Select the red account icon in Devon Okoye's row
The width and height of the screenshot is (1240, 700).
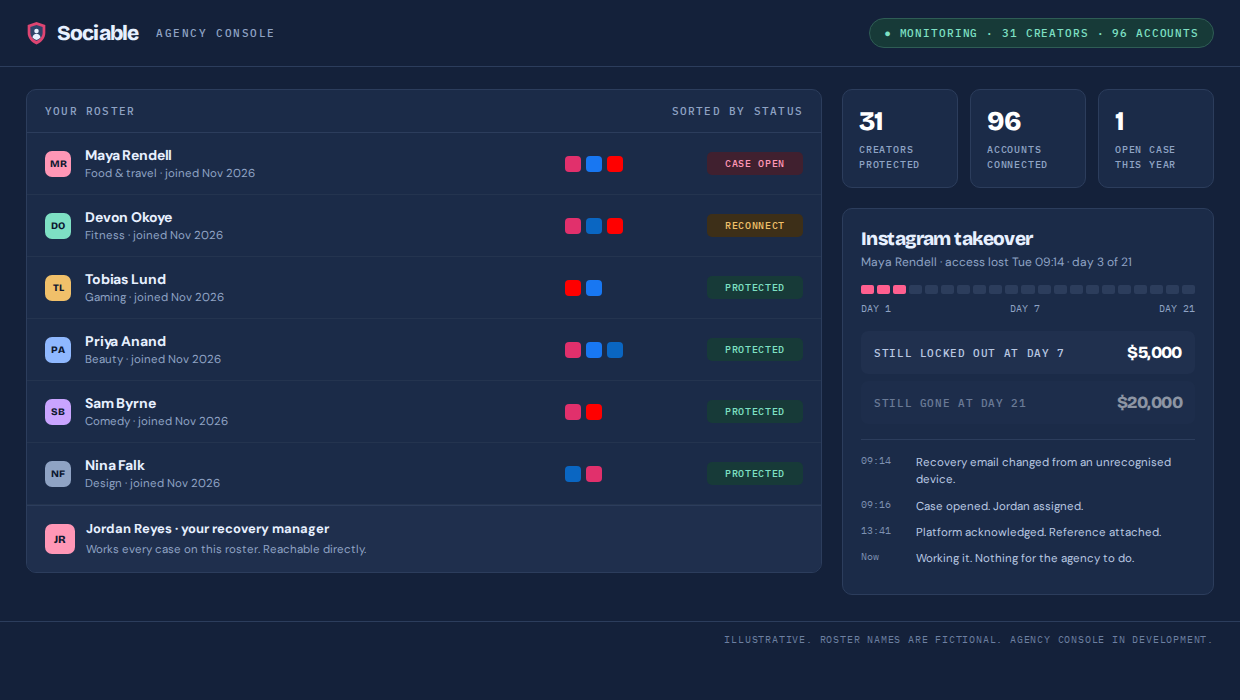[x=615, y=226]
